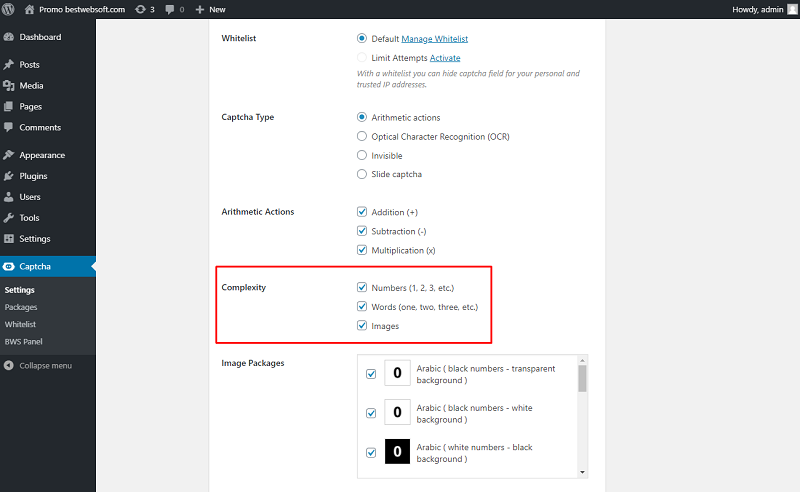Disable the Multiplication (x) checkbox

point(362,250)
